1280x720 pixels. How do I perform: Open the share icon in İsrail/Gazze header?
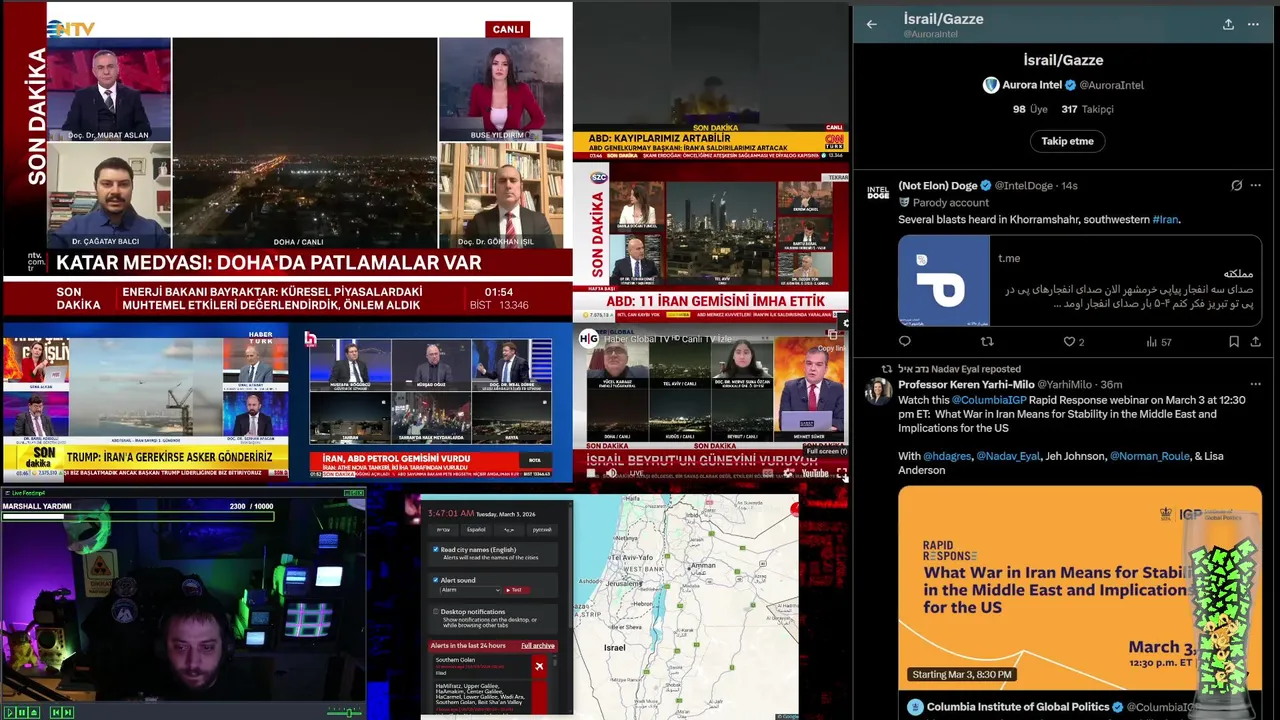pos(1228,24)
